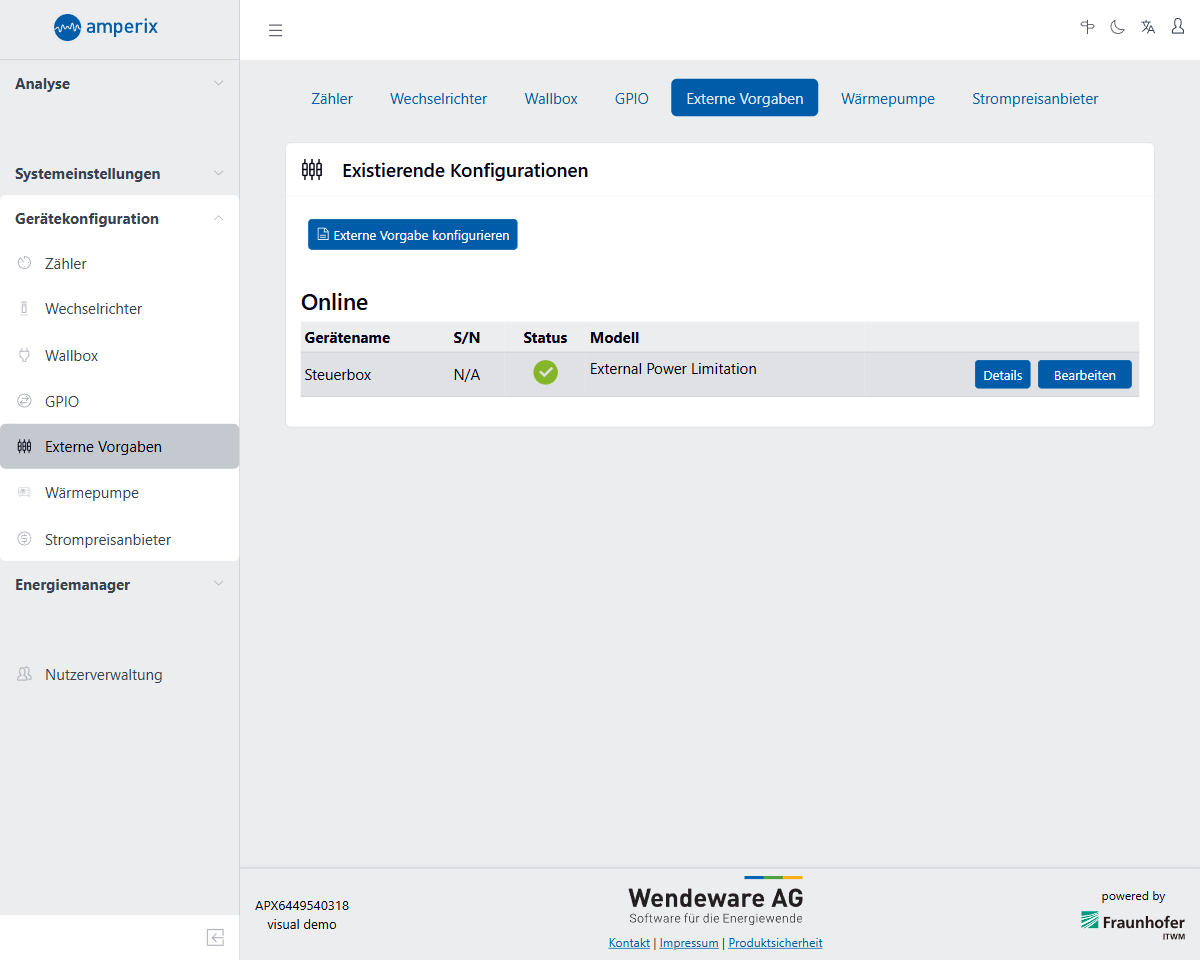Click the hamburger menu icon
This screenshot has width=1200, height=960.
pos(276,30)
